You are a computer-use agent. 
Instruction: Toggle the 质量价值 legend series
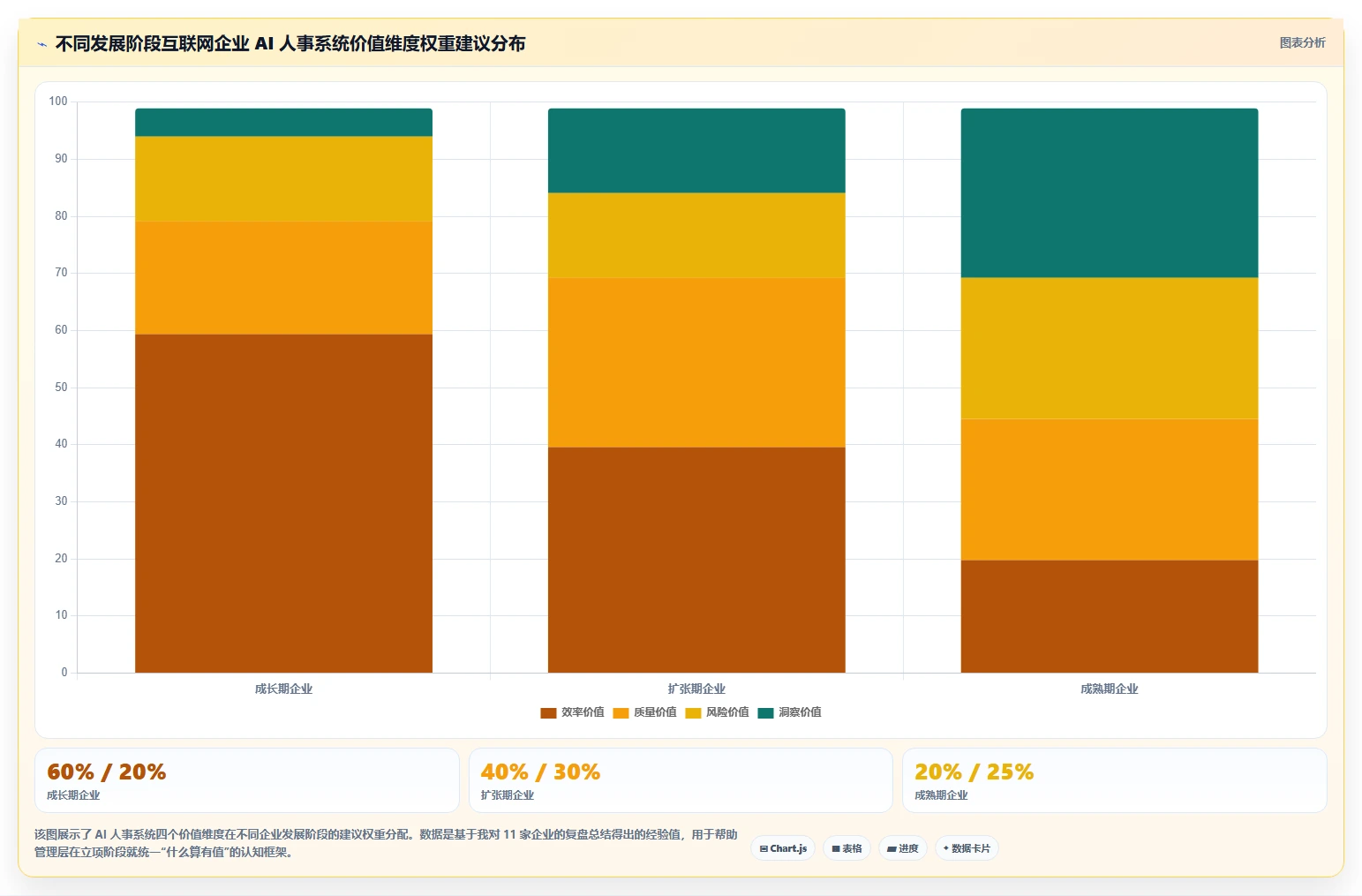click(x=644, y=712)
